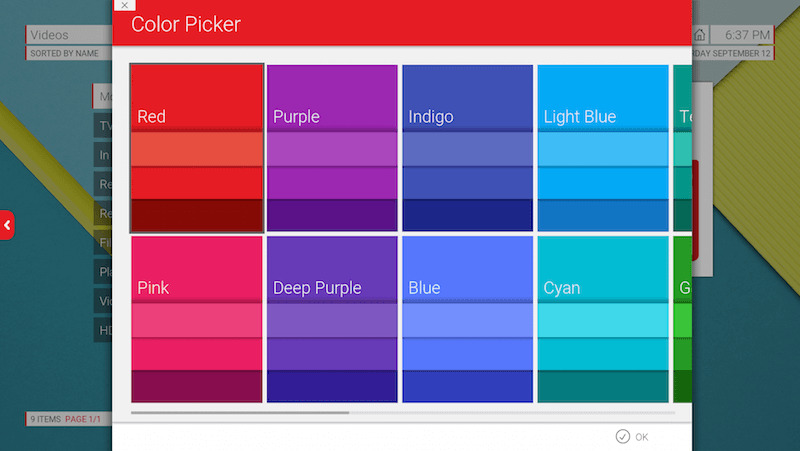Select the darkest Indigo shade
Screen dimensions: 800x451
467,216
